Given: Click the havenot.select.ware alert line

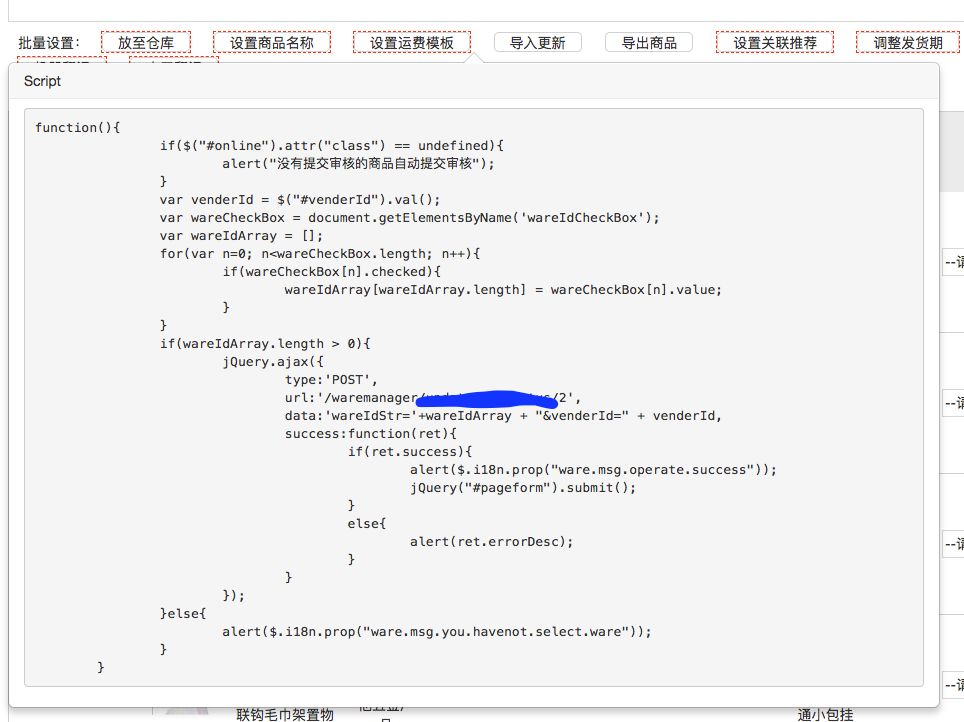Looking at the screenshot, I should point(437,632).
